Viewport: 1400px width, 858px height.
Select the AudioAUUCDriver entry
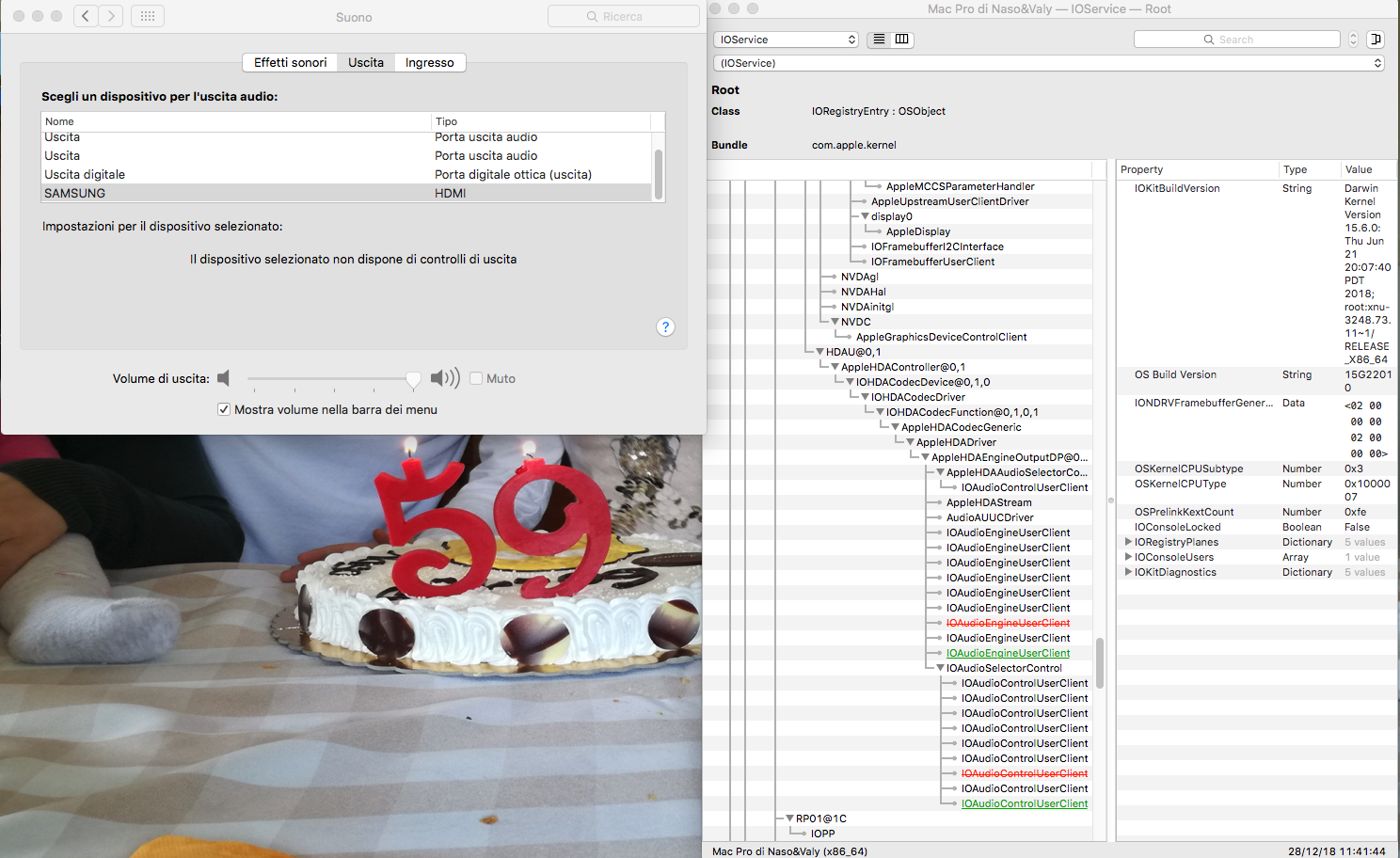990,517
